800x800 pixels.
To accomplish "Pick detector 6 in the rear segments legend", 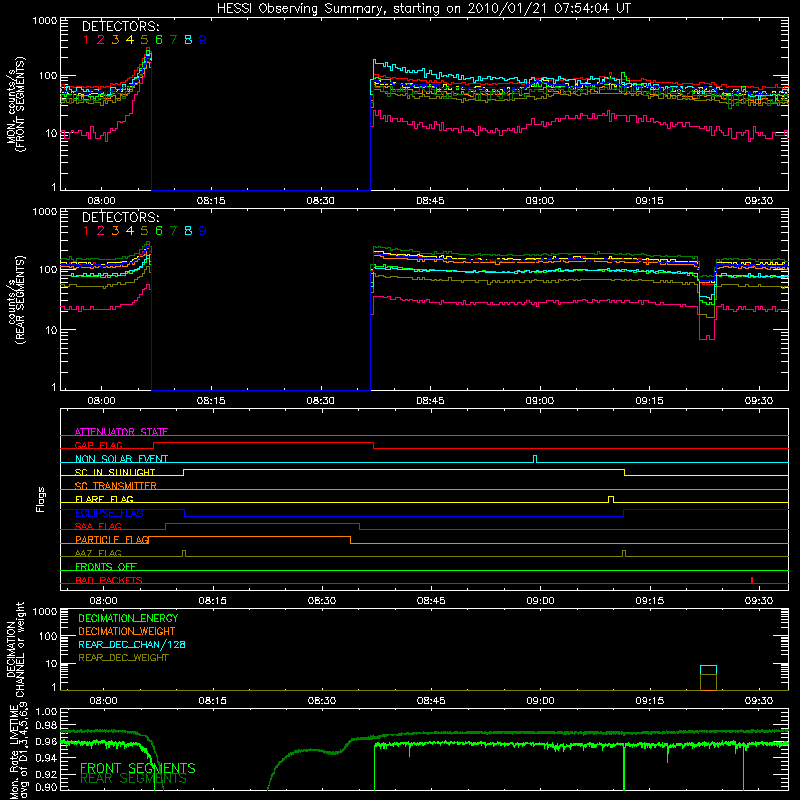I will click(x=159, y=231).
